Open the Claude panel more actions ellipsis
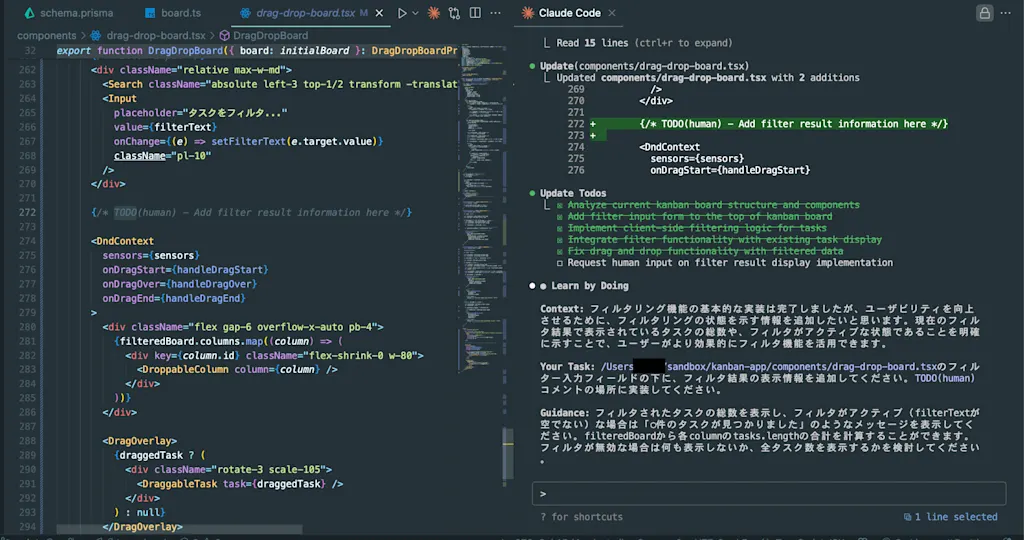 (1006, 13)
